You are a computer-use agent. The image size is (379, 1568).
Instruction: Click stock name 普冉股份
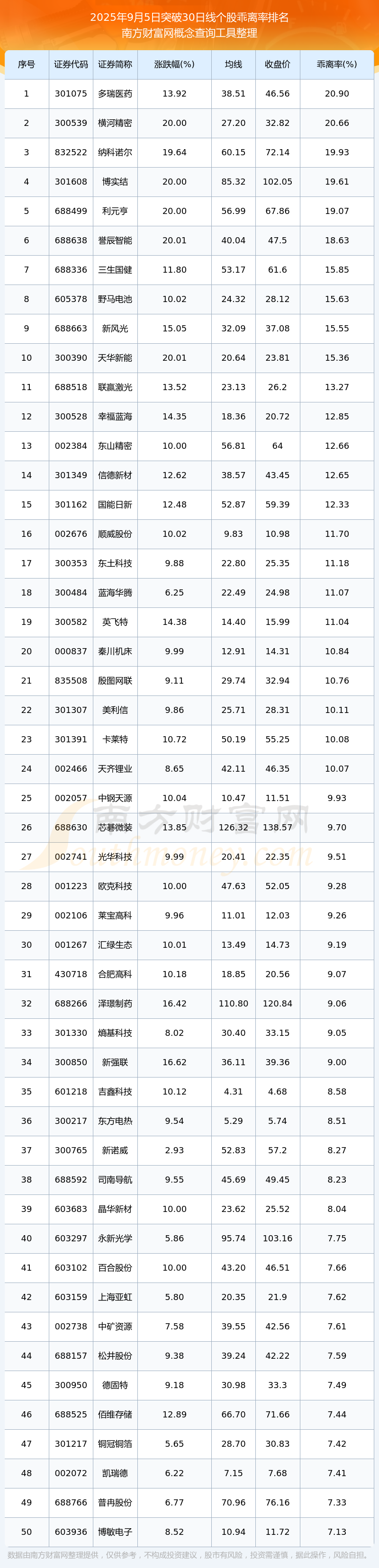[x=115, y=1503]
